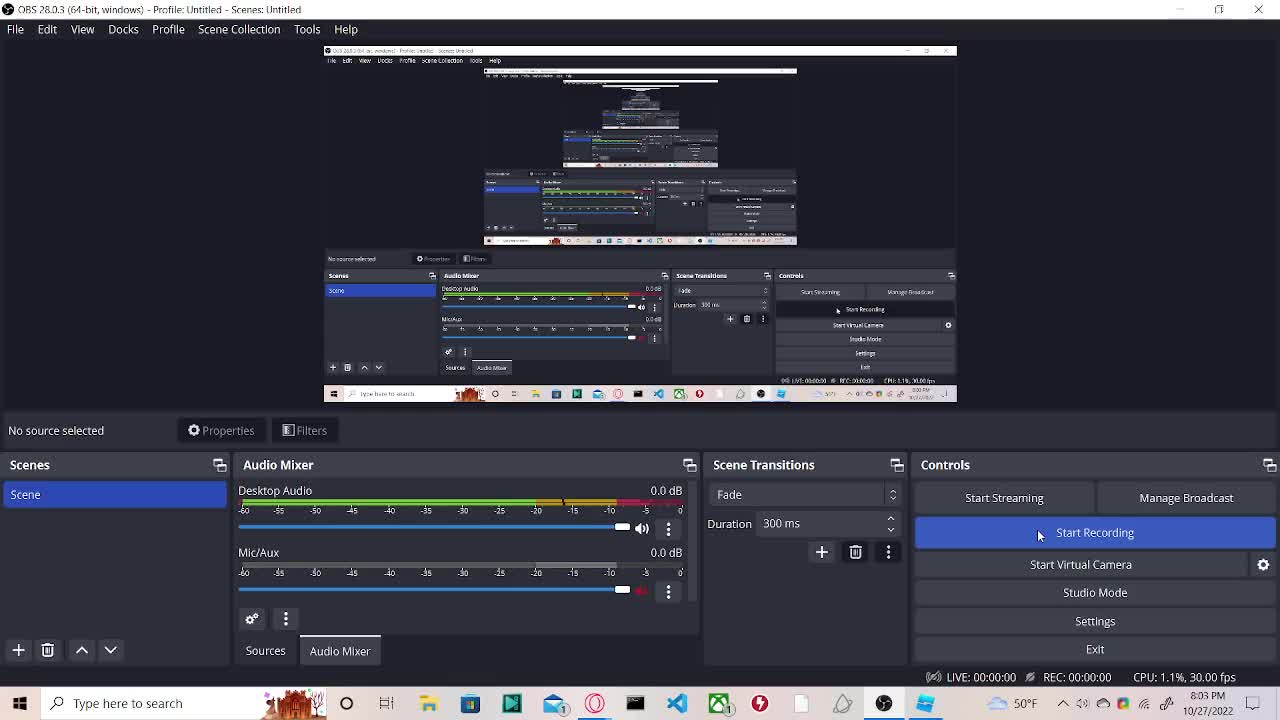
Task: Switch to the Sources tab
Action: [265, 651]
